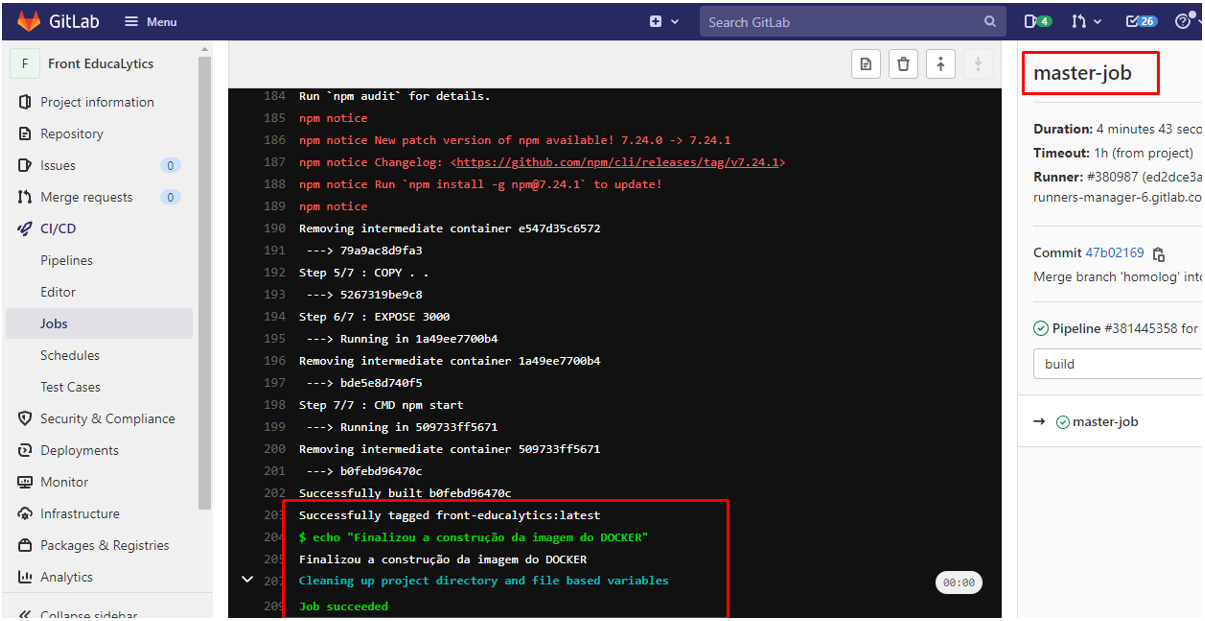Copy the commit SHA

1159,254
